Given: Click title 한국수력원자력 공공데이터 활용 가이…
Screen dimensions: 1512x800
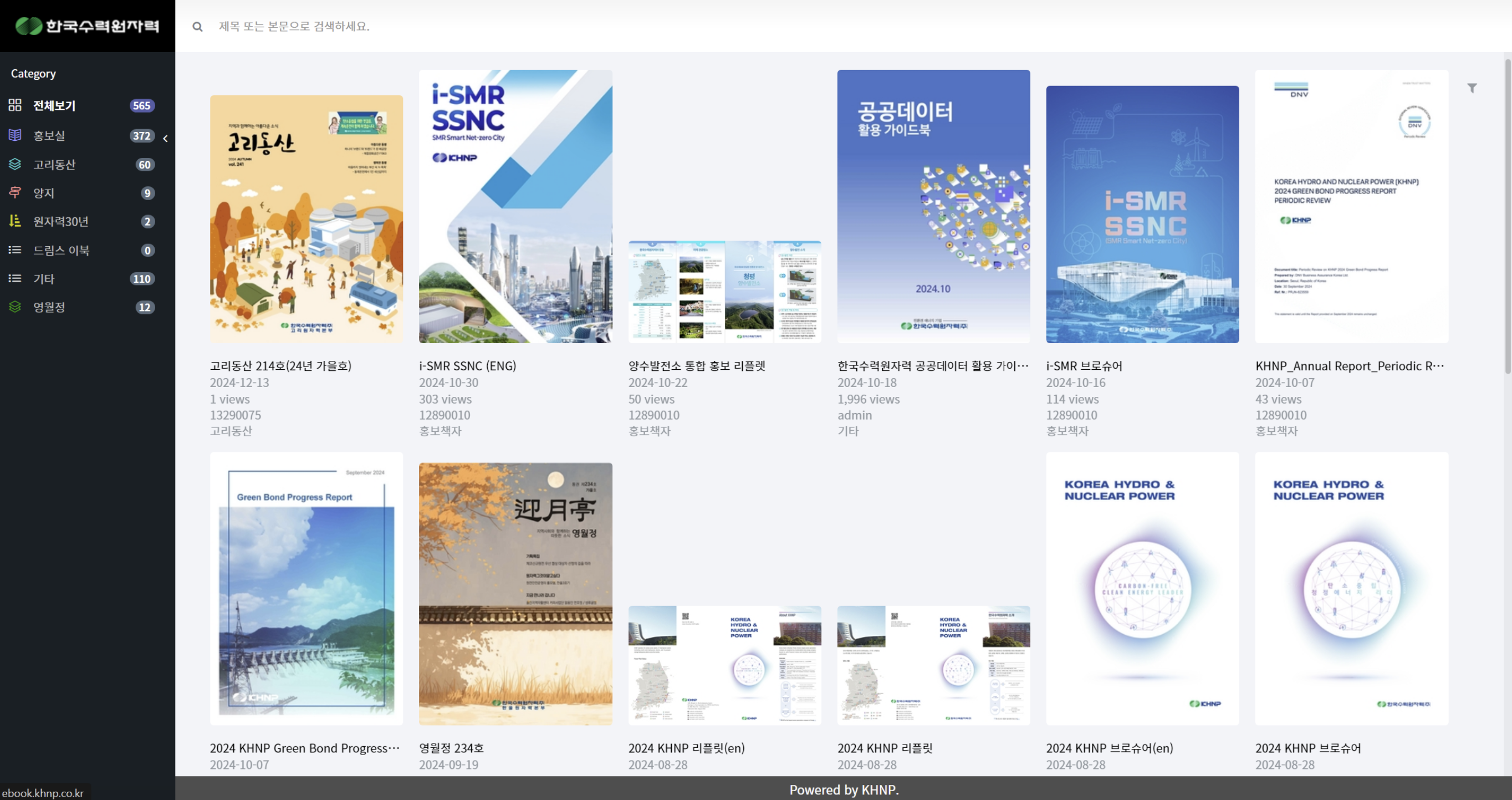Looking at the screenshot, I should tap(933, 366).
